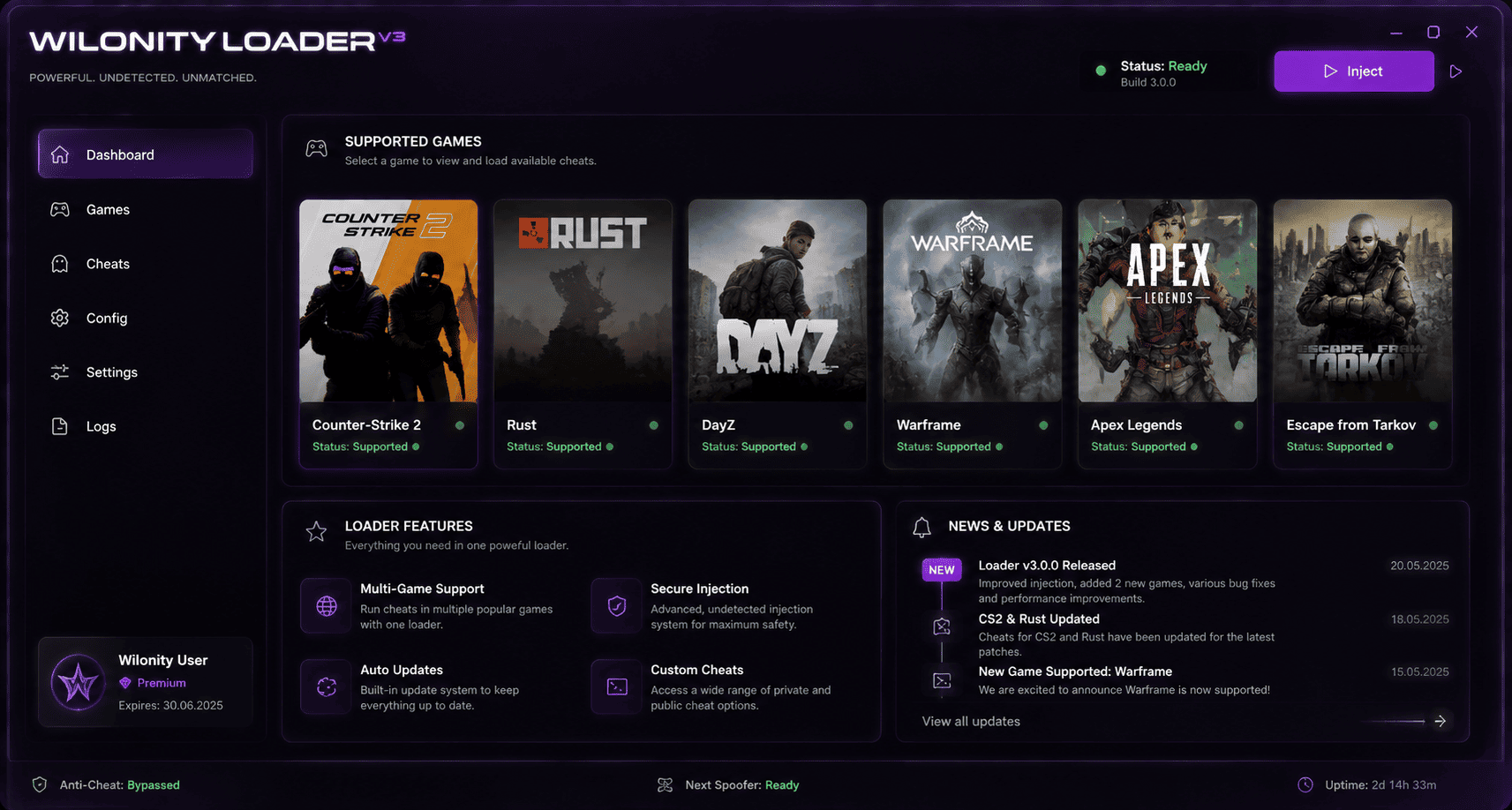Select the Apex Legends game cover

point(1167,301)
